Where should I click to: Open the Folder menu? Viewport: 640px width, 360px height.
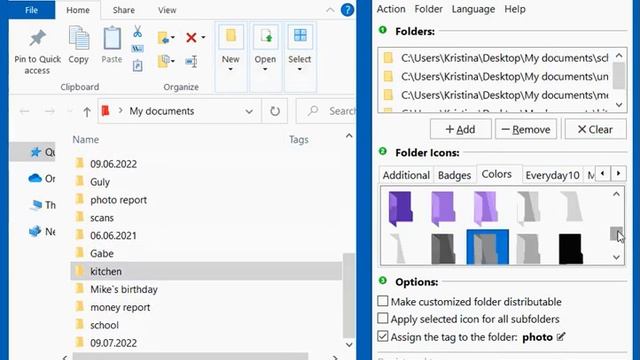[x=429, y=9]
